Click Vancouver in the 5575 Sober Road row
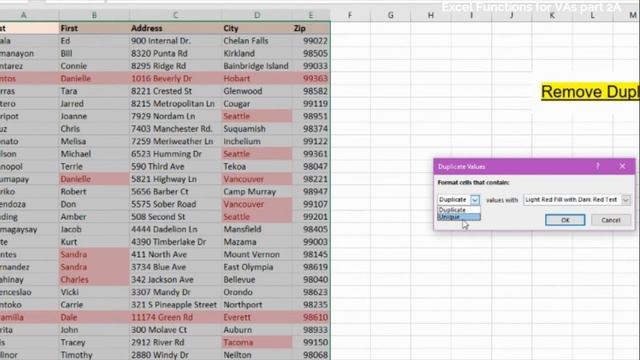 click(x=257, y=204)
